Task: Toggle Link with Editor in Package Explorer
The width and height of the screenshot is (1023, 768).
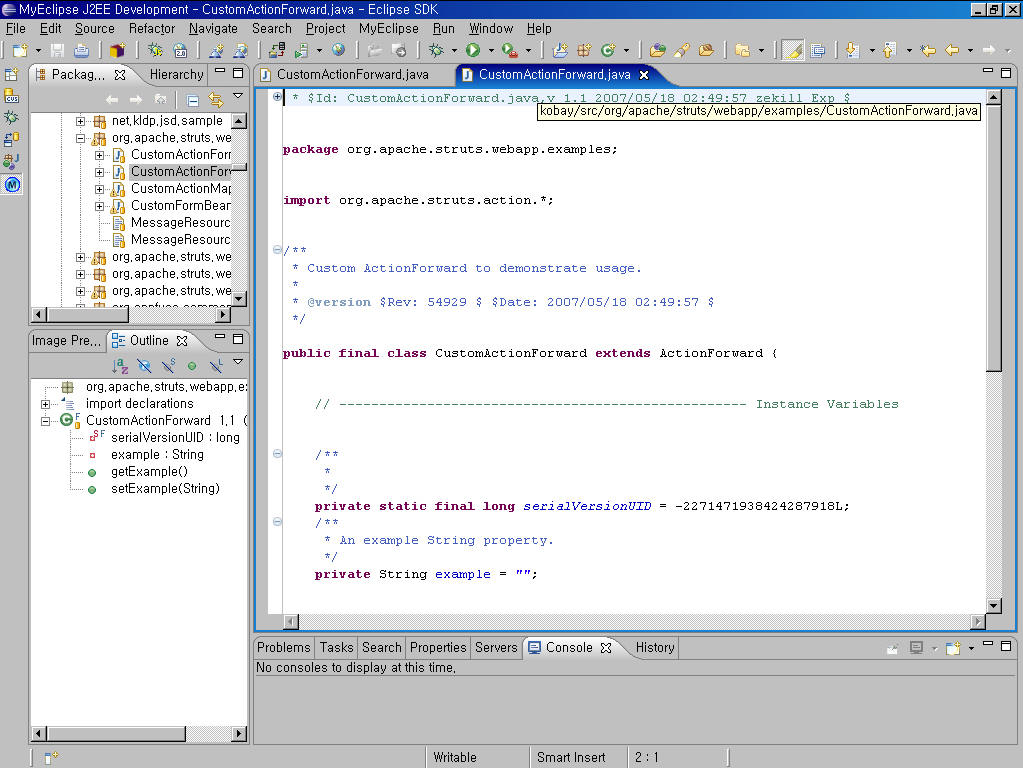Action: click(215, 99)
